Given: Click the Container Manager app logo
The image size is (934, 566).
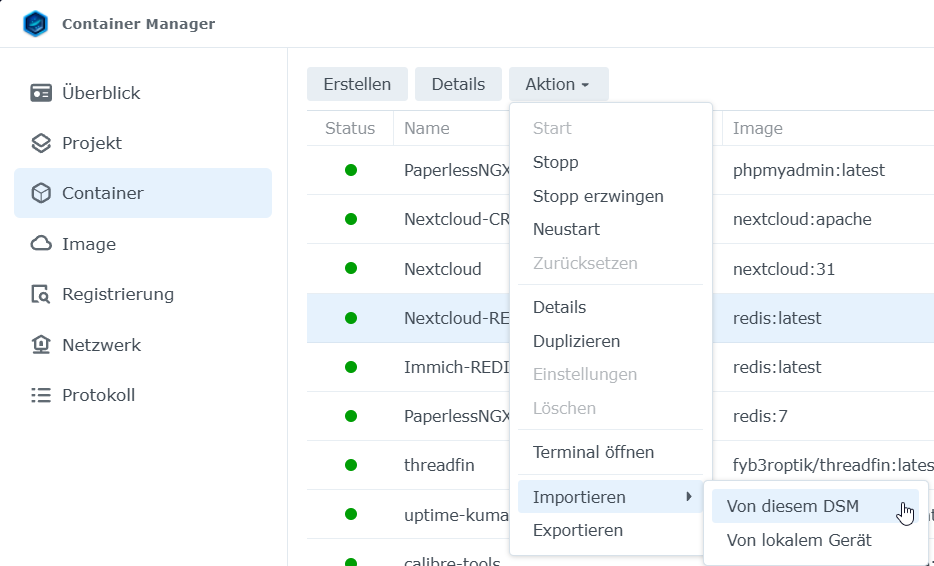Looking at the screenshot, I should (x=36, y=24).
